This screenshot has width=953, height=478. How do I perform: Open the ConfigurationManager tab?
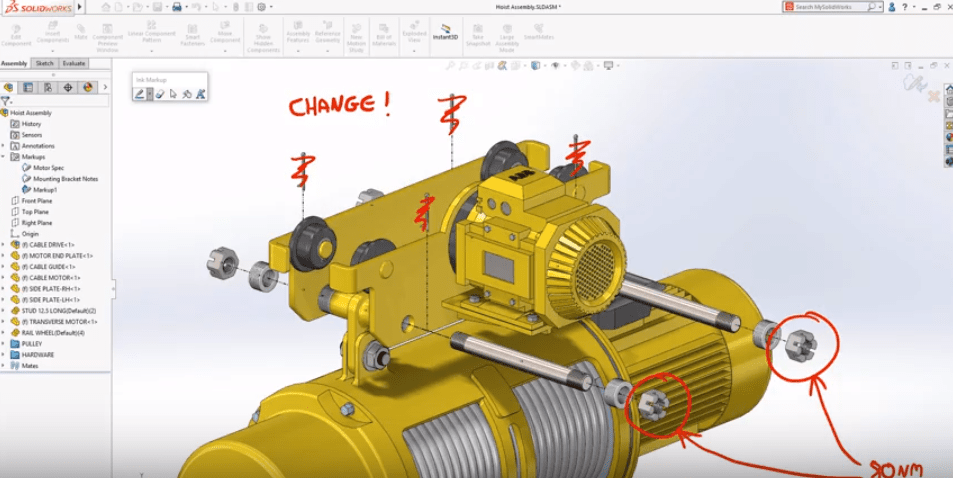48,88
